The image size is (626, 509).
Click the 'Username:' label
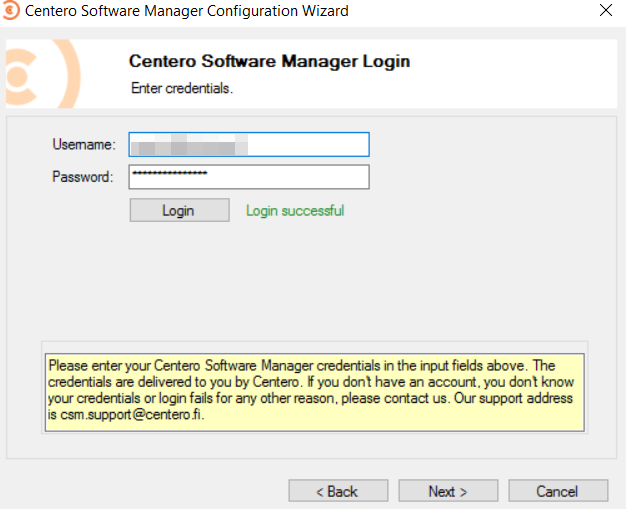(84, 144)
